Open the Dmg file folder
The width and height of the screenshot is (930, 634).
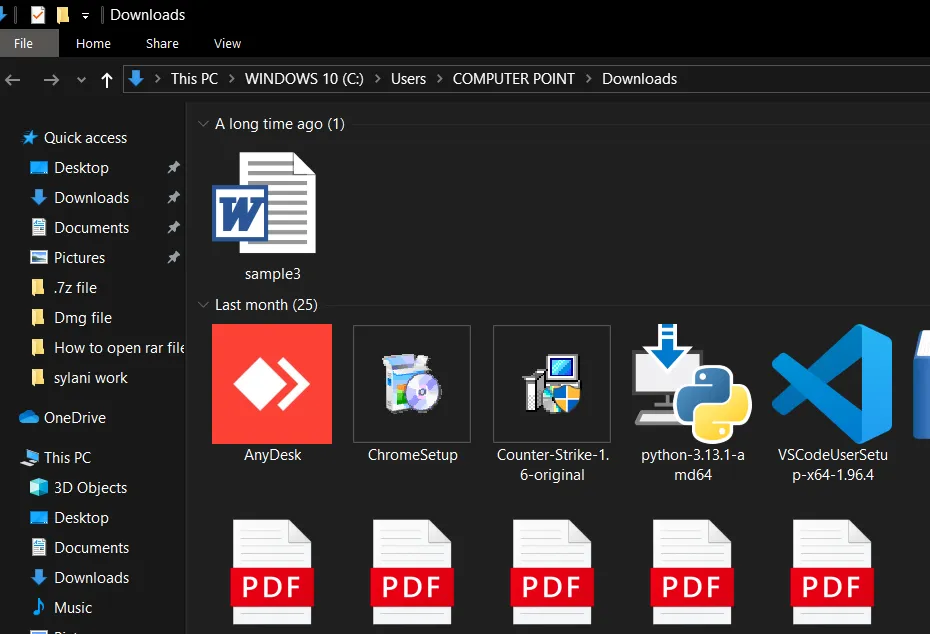(82, 318)
